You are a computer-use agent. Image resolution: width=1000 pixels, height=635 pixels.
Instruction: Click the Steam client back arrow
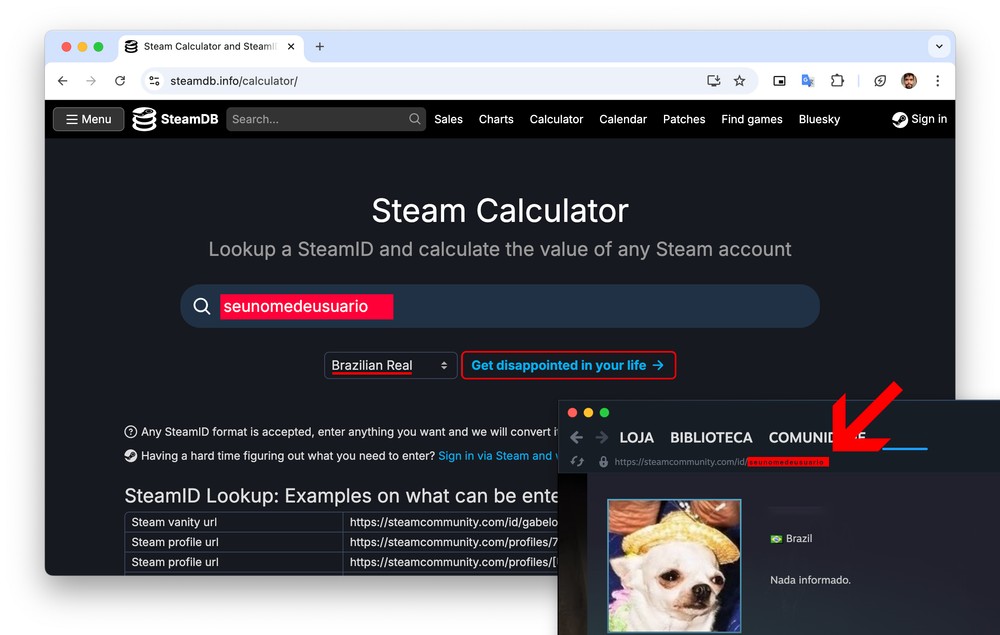coord(576,438)
